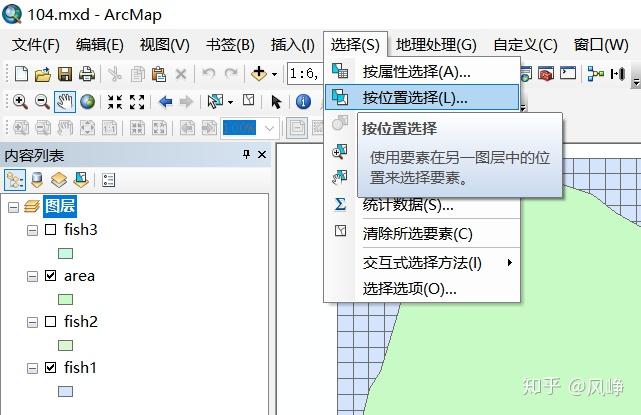Click Clear Selected Features toolbar icon

pos(249,100)
